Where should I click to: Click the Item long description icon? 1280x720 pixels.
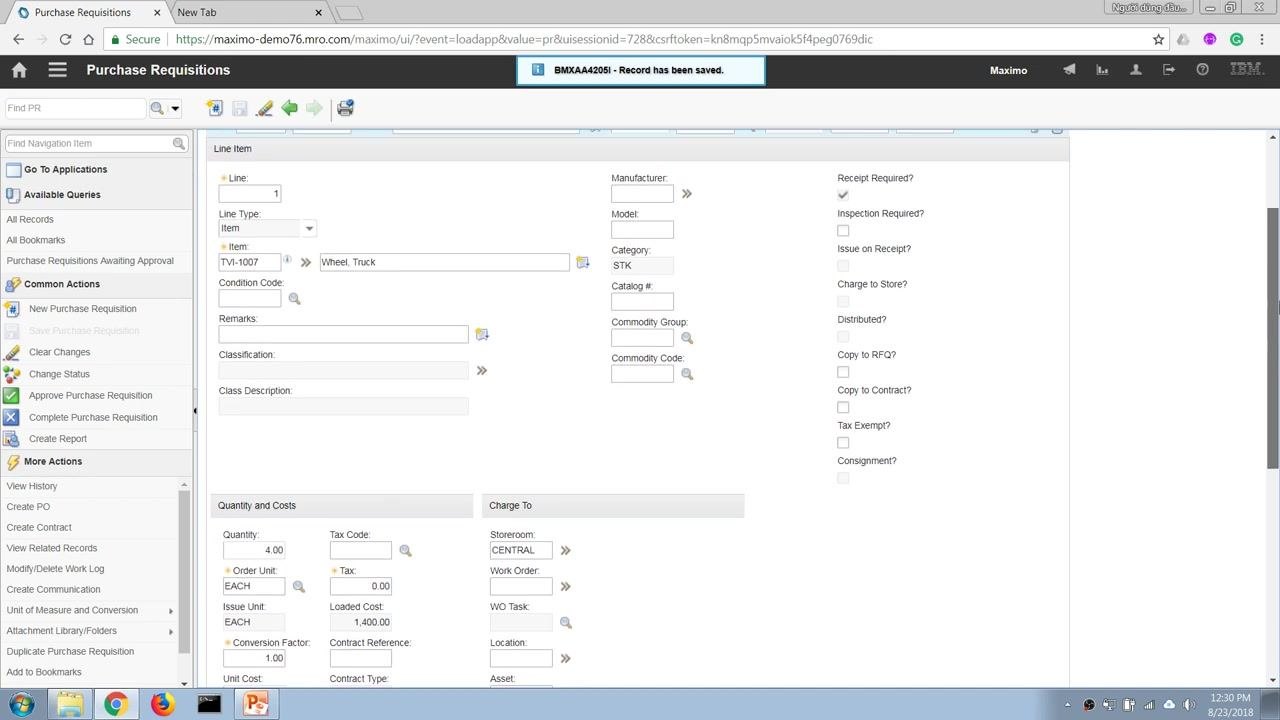(582, 262)
